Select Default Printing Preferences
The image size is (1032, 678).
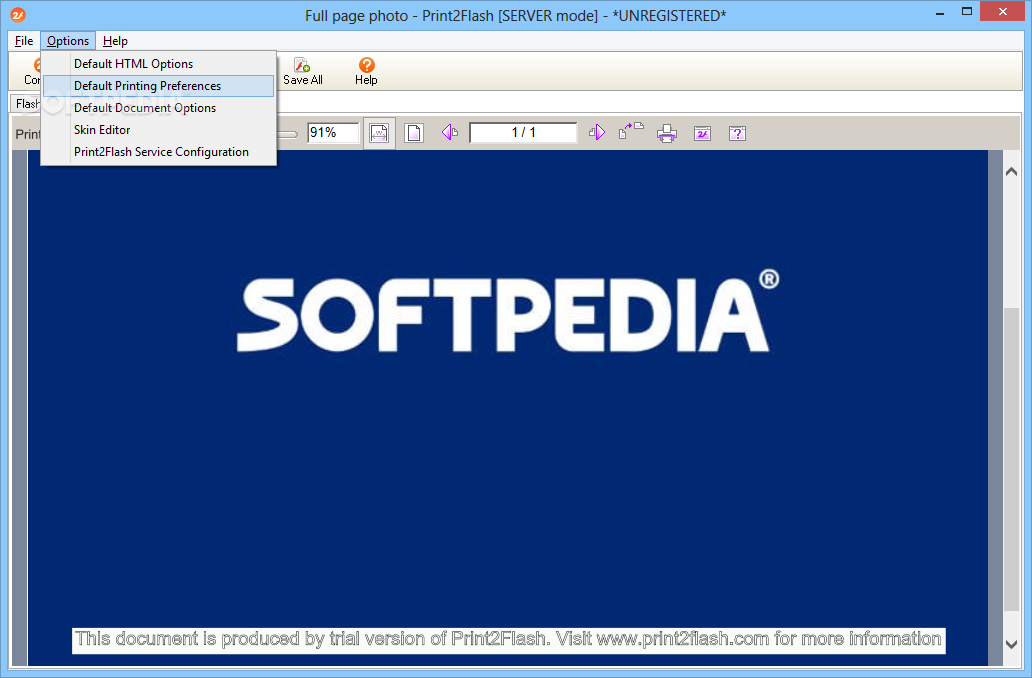pos(158,86)
